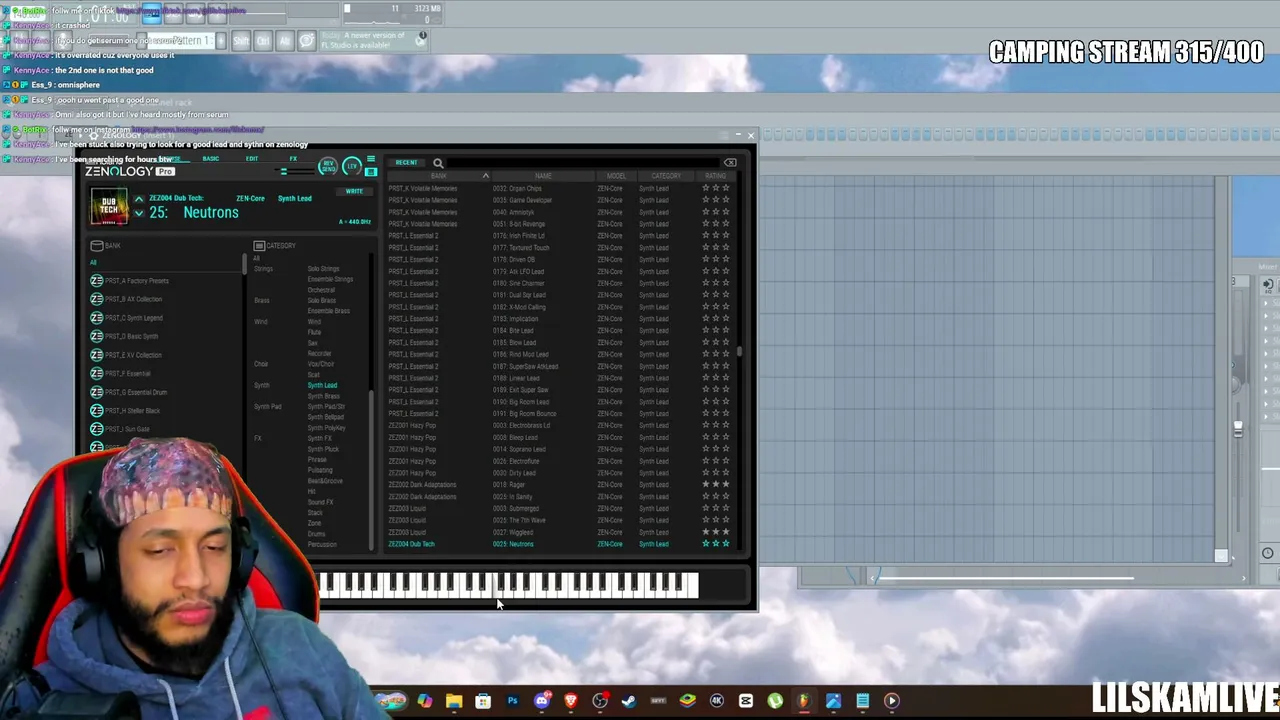
Task: Step to previous preset with the up chevron
Action: point(139,200)
